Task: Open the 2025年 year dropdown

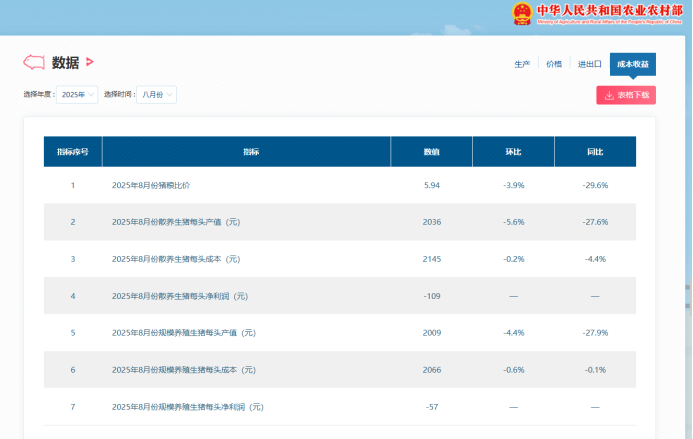Action: (77, 94)
